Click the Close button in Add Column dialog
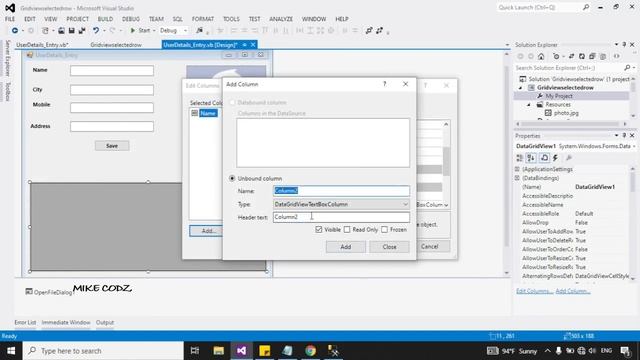Screen dimensions: 640x360 [x=389, y=247]
